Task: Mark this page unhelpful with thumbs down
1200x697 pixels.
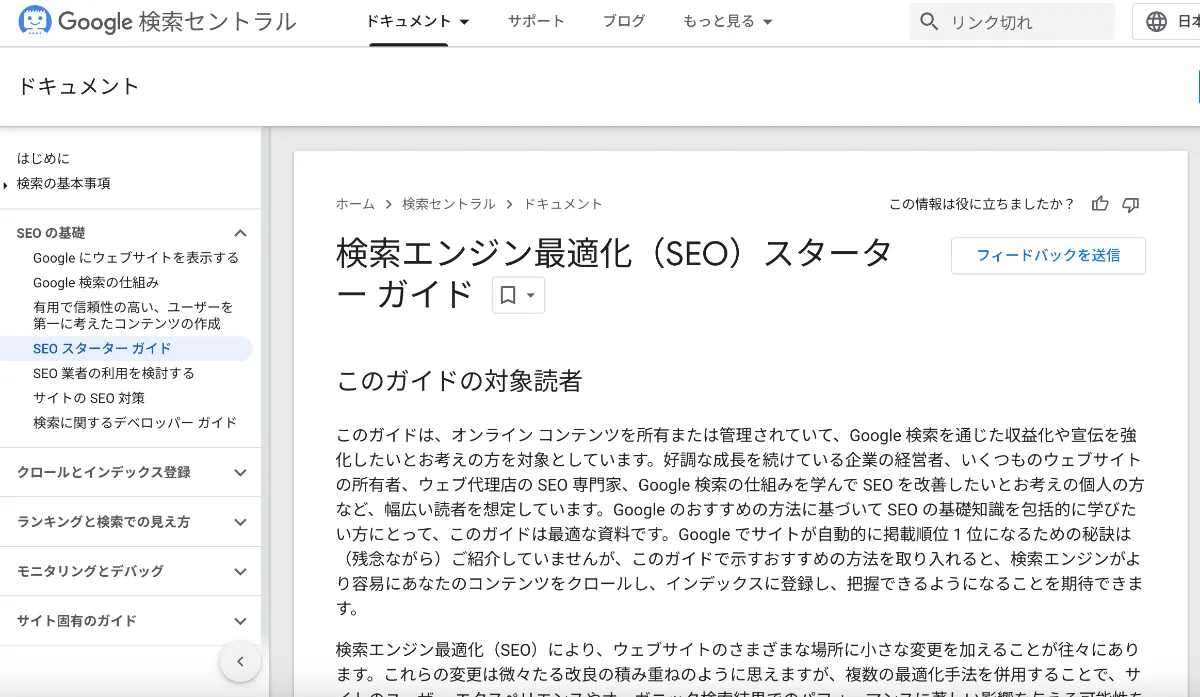Action: (1130, 204)
